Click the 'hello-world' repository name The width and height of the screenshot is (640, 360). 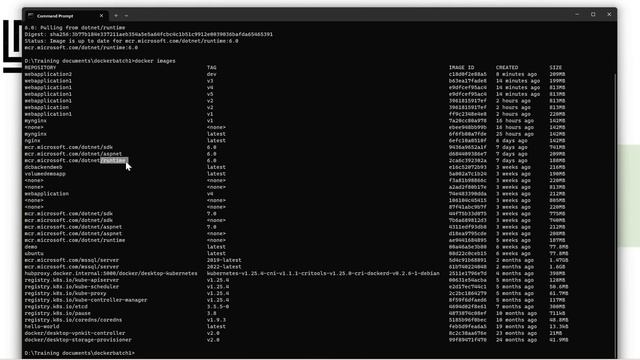coord(42,327)
